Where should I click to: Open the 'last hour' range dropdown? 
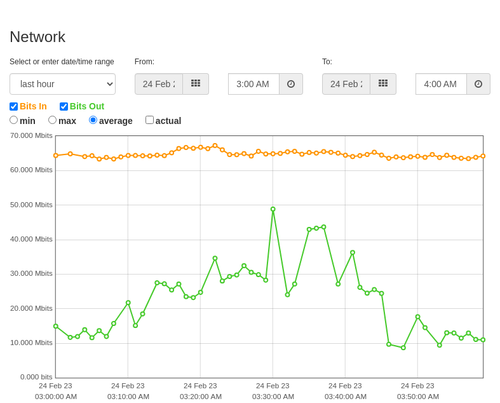pyautogui.click(x=63, y=84)
